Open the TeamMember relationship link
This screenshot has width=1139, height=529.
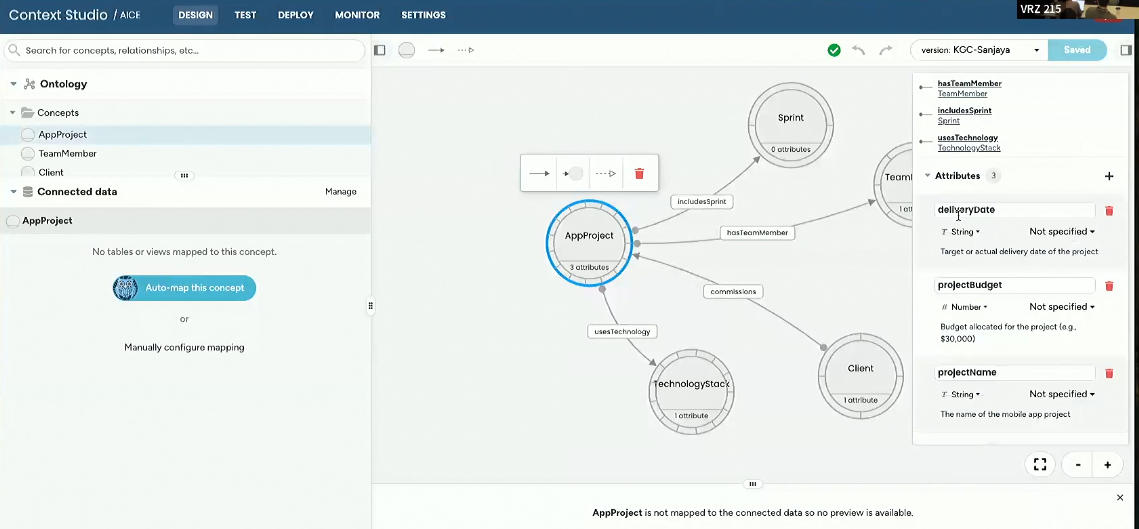[962, 94]
